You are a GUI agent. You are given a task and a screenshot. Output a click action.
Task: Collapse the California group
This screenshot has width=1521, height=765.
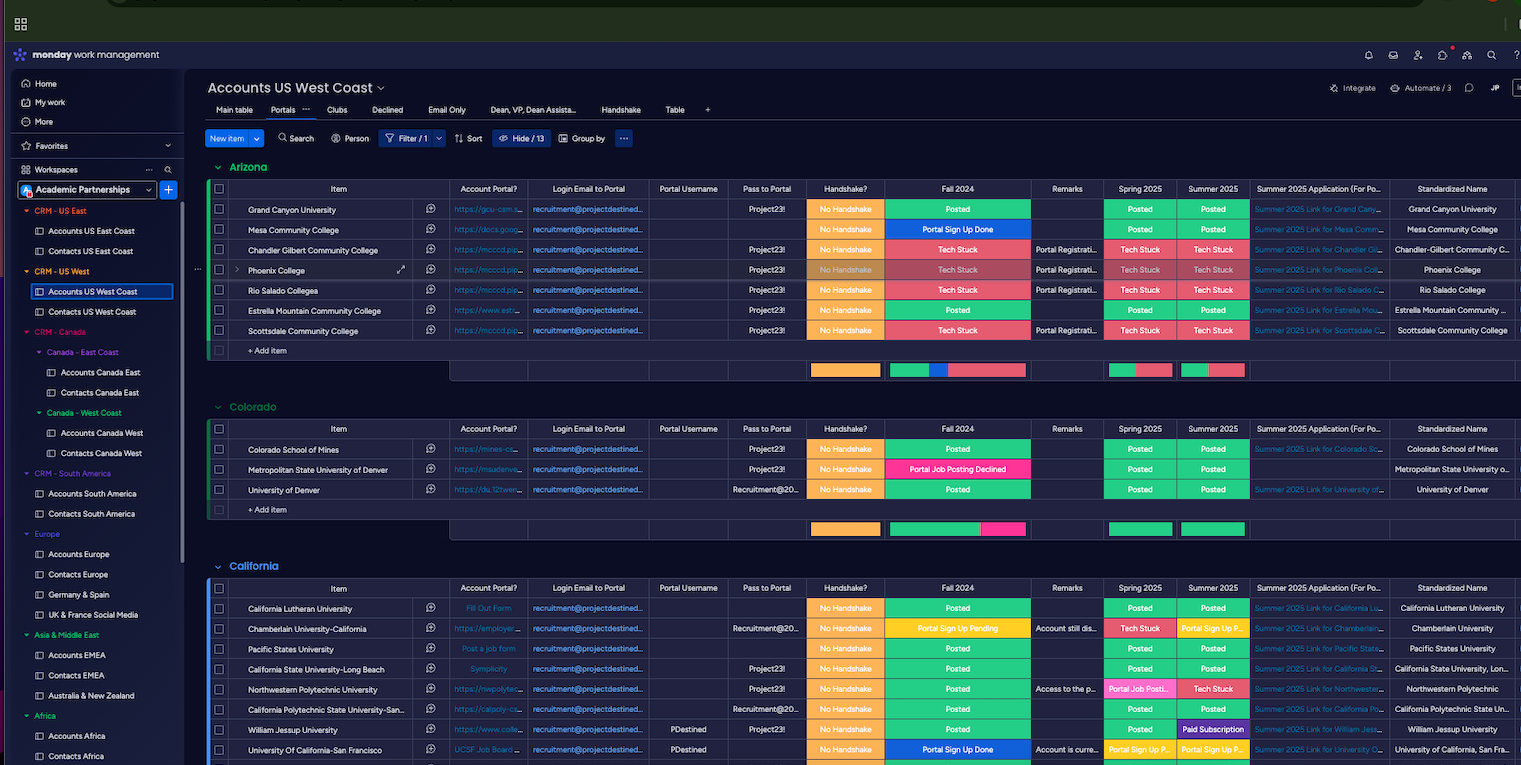(x=217, y=566)
